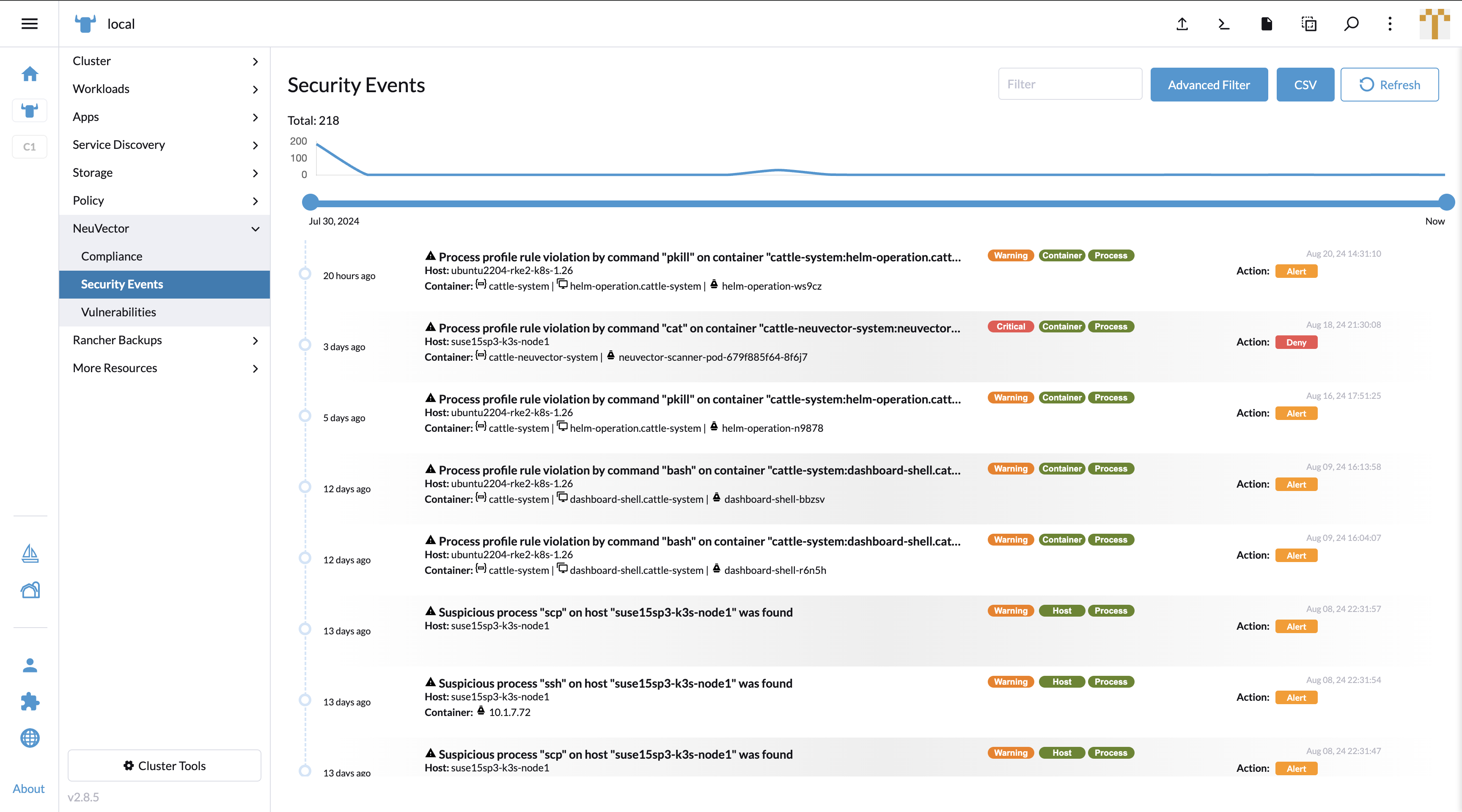Open Harvester via the barn icon

coord(30,590)
